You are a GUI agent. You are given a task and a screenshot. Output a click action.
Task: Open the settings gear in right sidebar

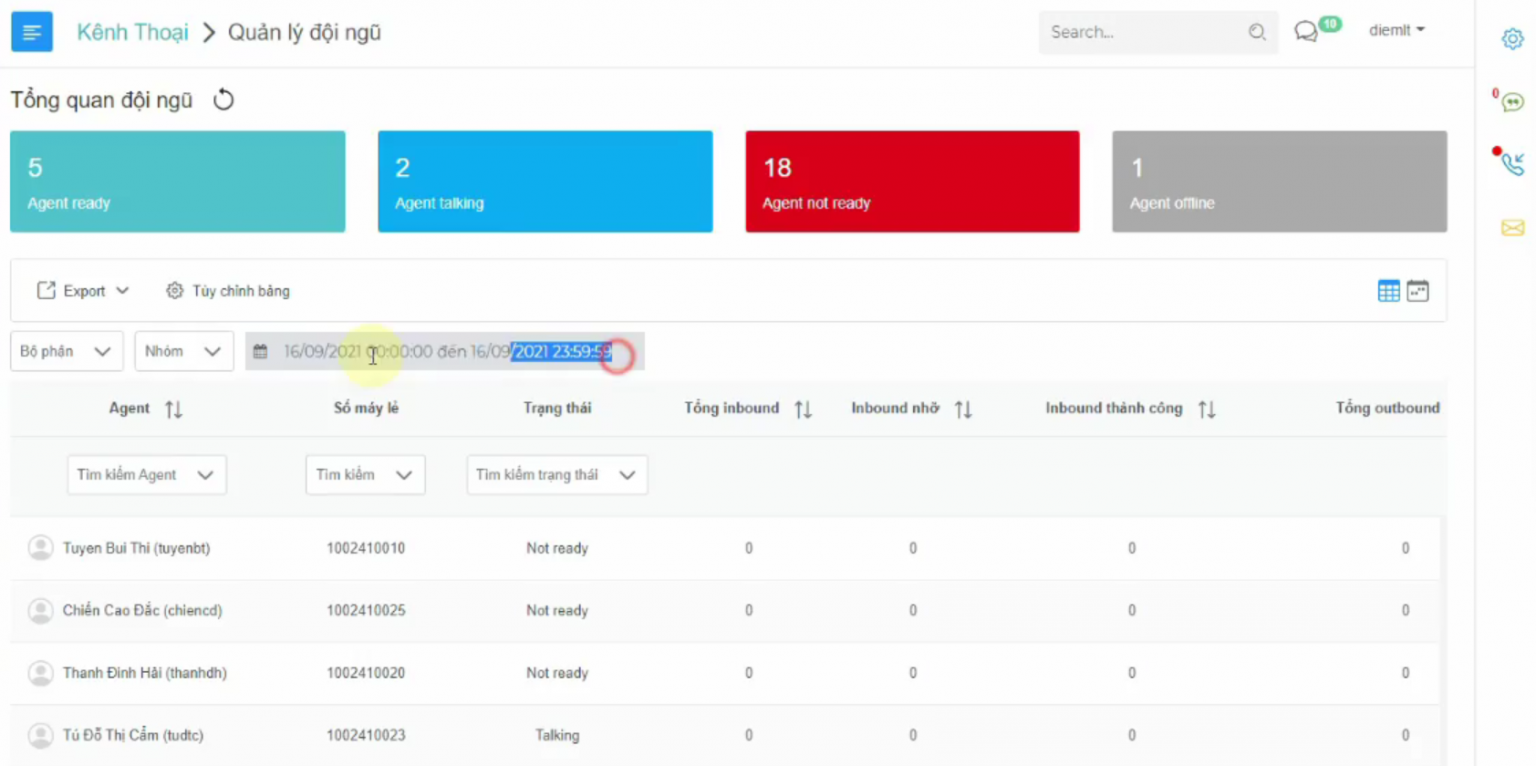coord(1512,39)
